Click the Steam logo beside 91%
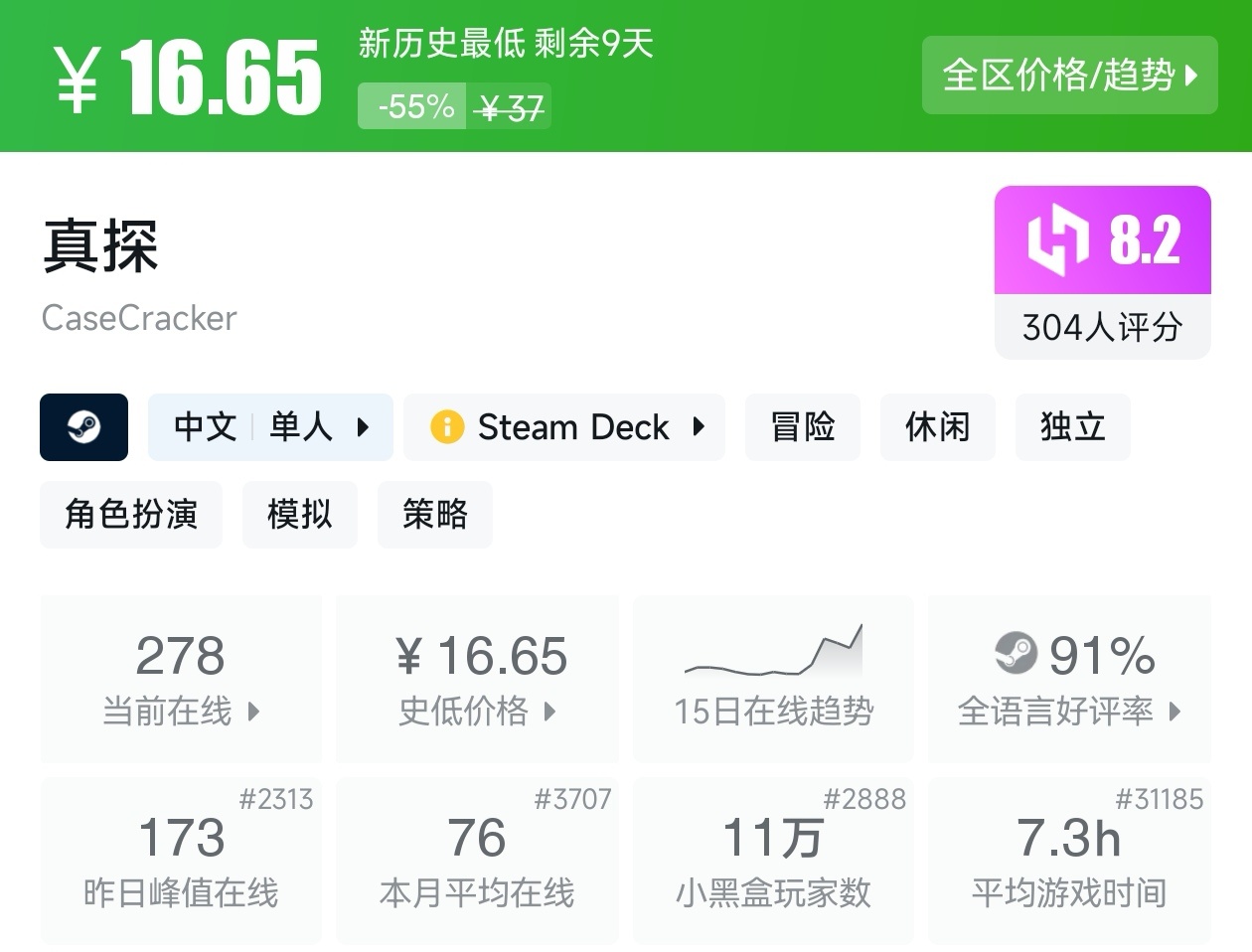The width and height of the screenshot is (1252, 952). pyautogui.click(x=1016, y=653)
